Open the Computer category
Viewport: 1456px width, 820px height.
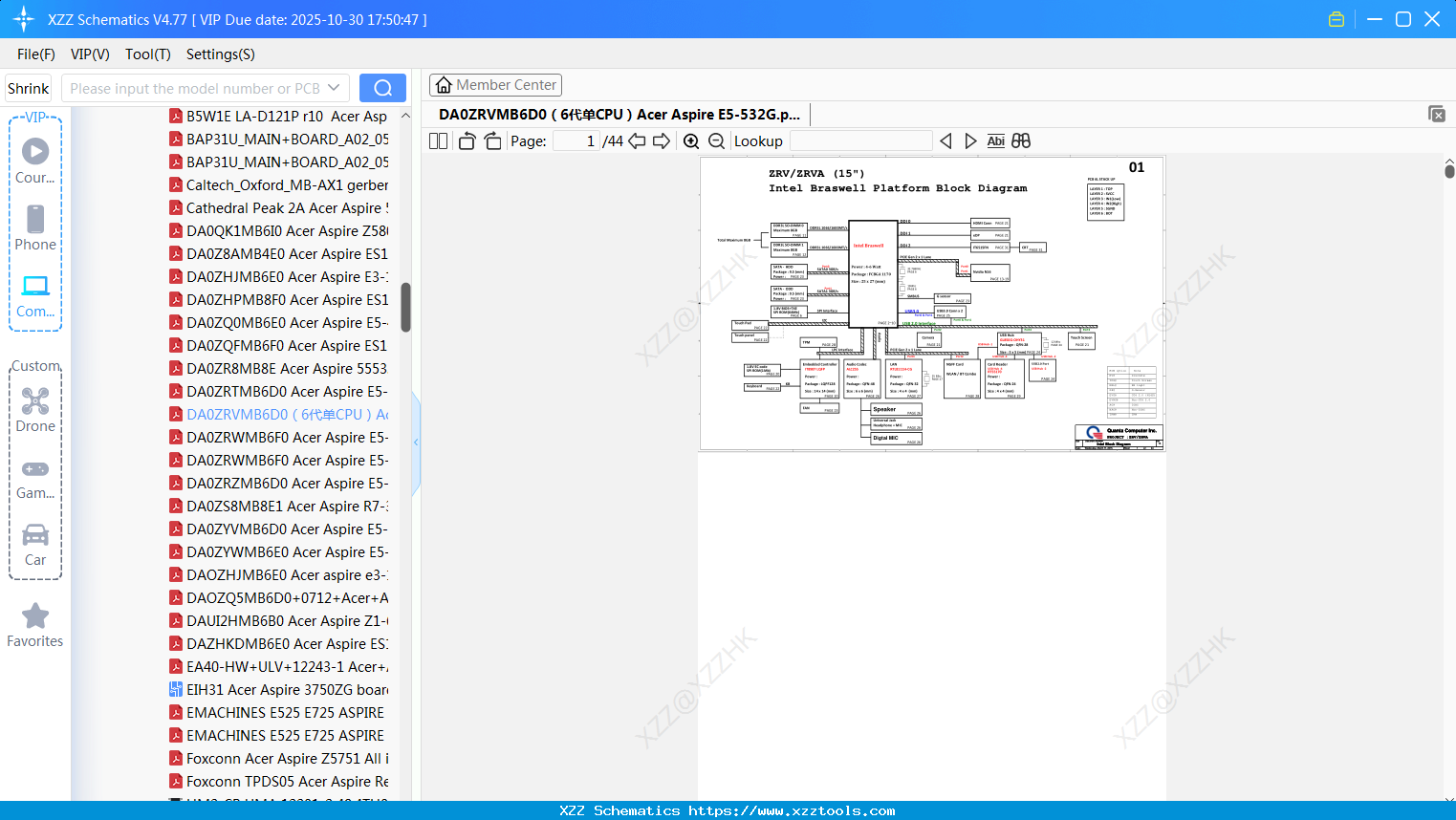point(35,296)
